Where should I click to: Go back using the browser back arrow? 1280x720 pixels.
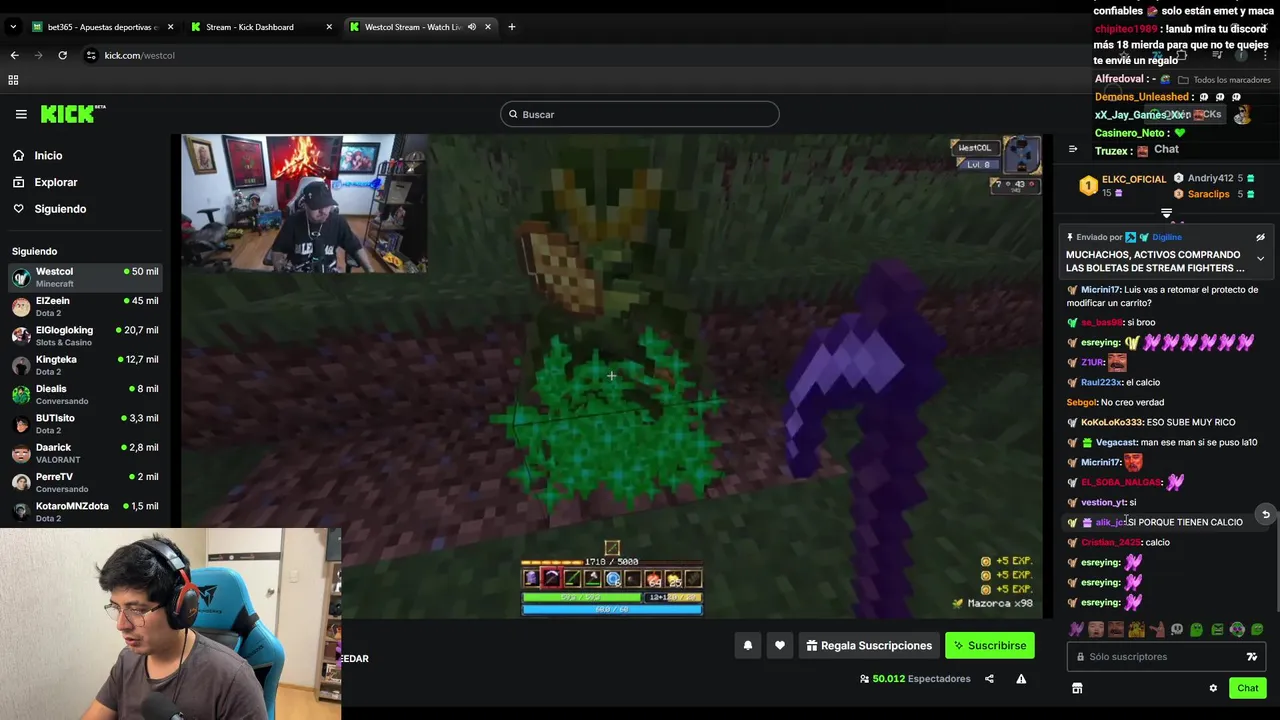(x=14, y=55)
